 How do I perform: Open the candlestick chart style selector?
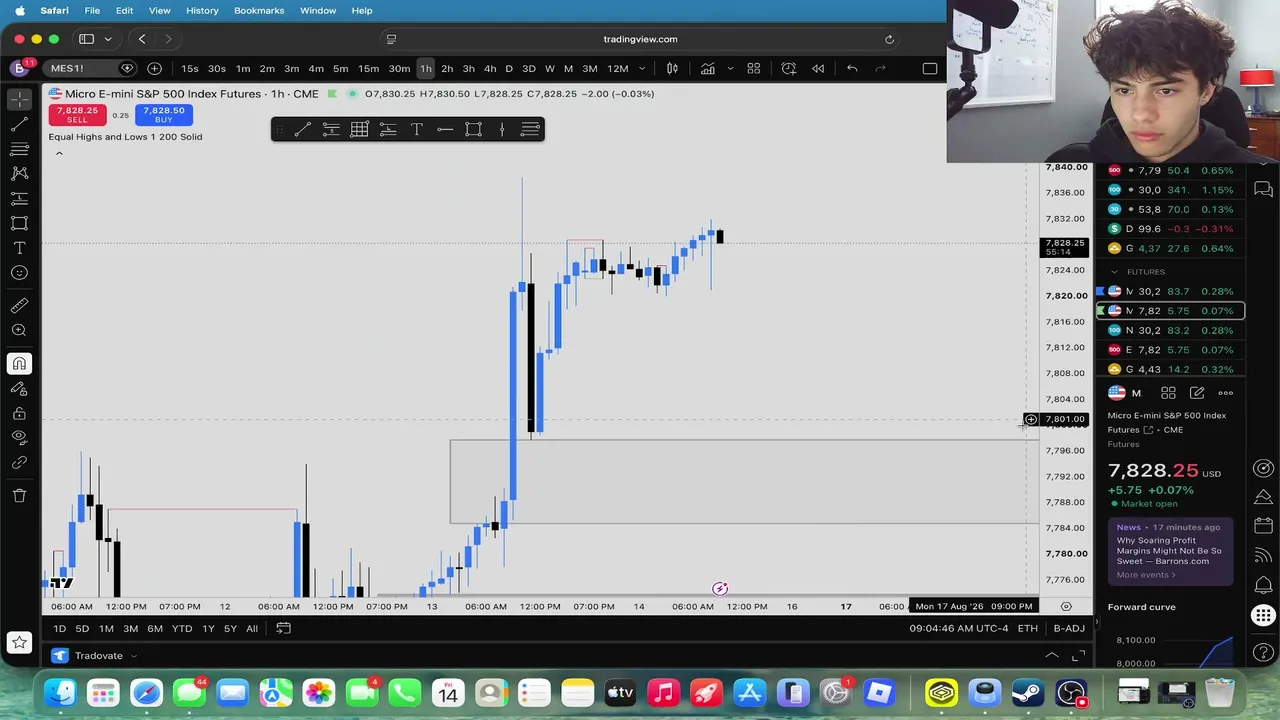[673, 68]
